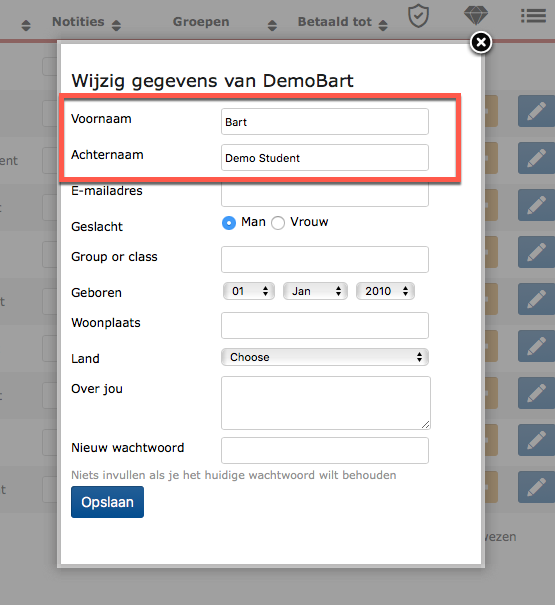Select the Man radio button

pyautogui.click(x=229, y=223)
